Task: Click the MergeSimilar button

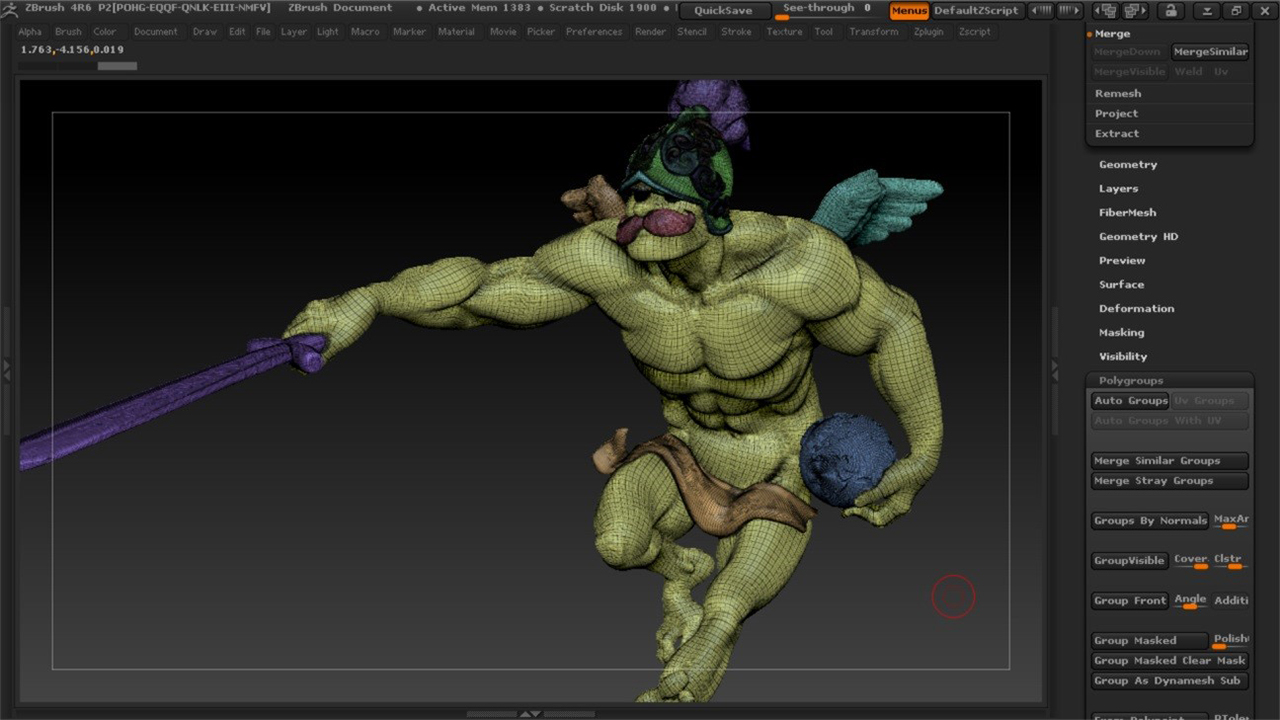Action: coord(1210,52)
